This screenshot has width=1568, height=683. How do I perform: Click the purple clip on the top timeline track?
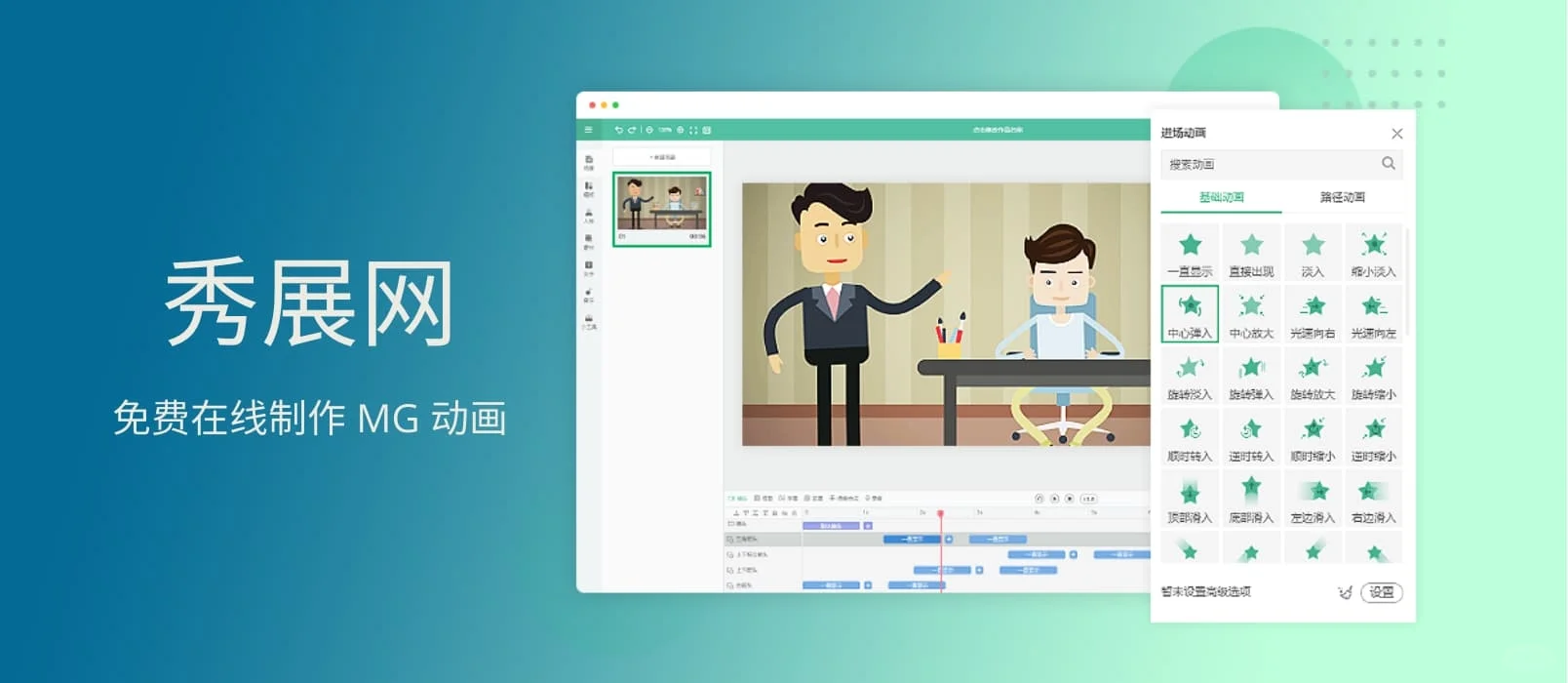[831, 526]
